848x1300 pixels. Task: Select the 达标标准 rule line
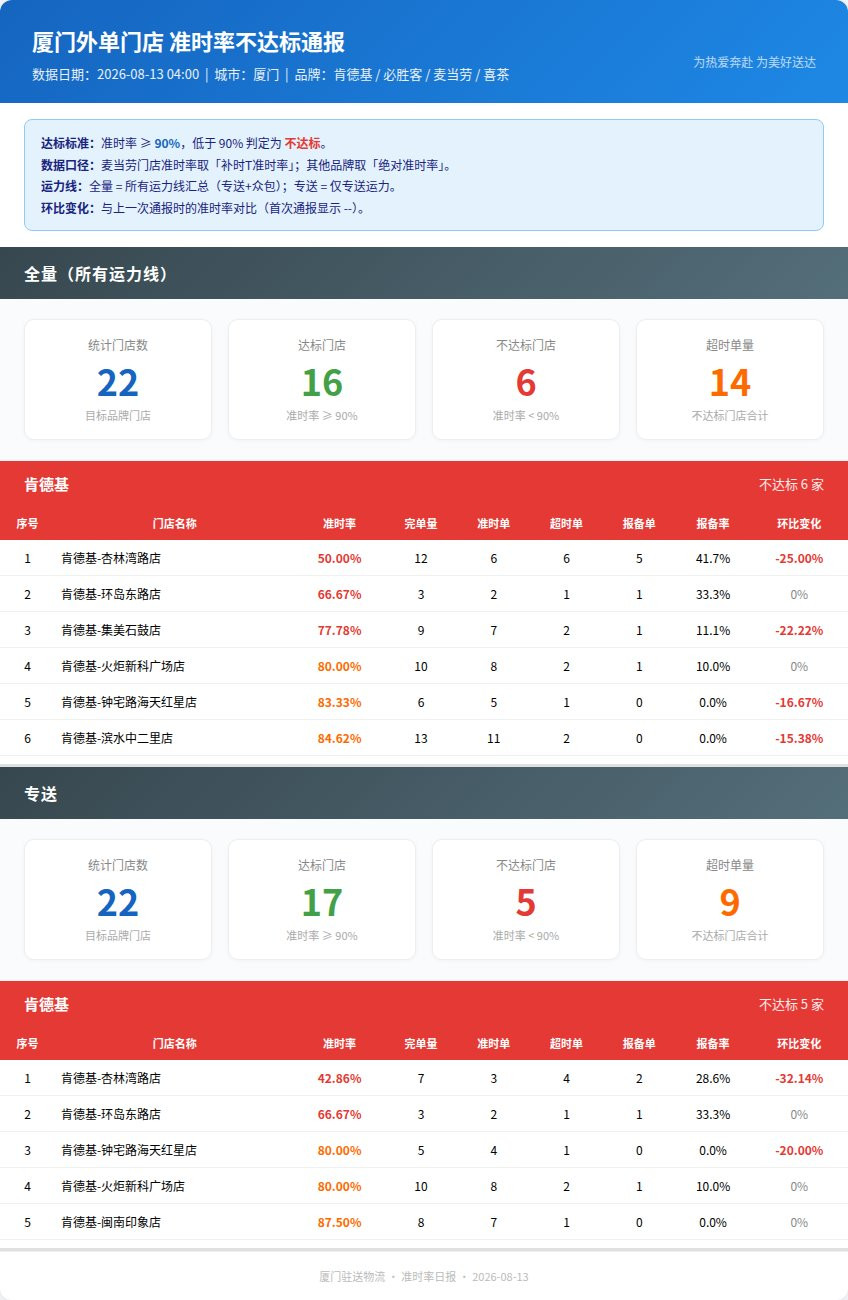coord(185,143)
